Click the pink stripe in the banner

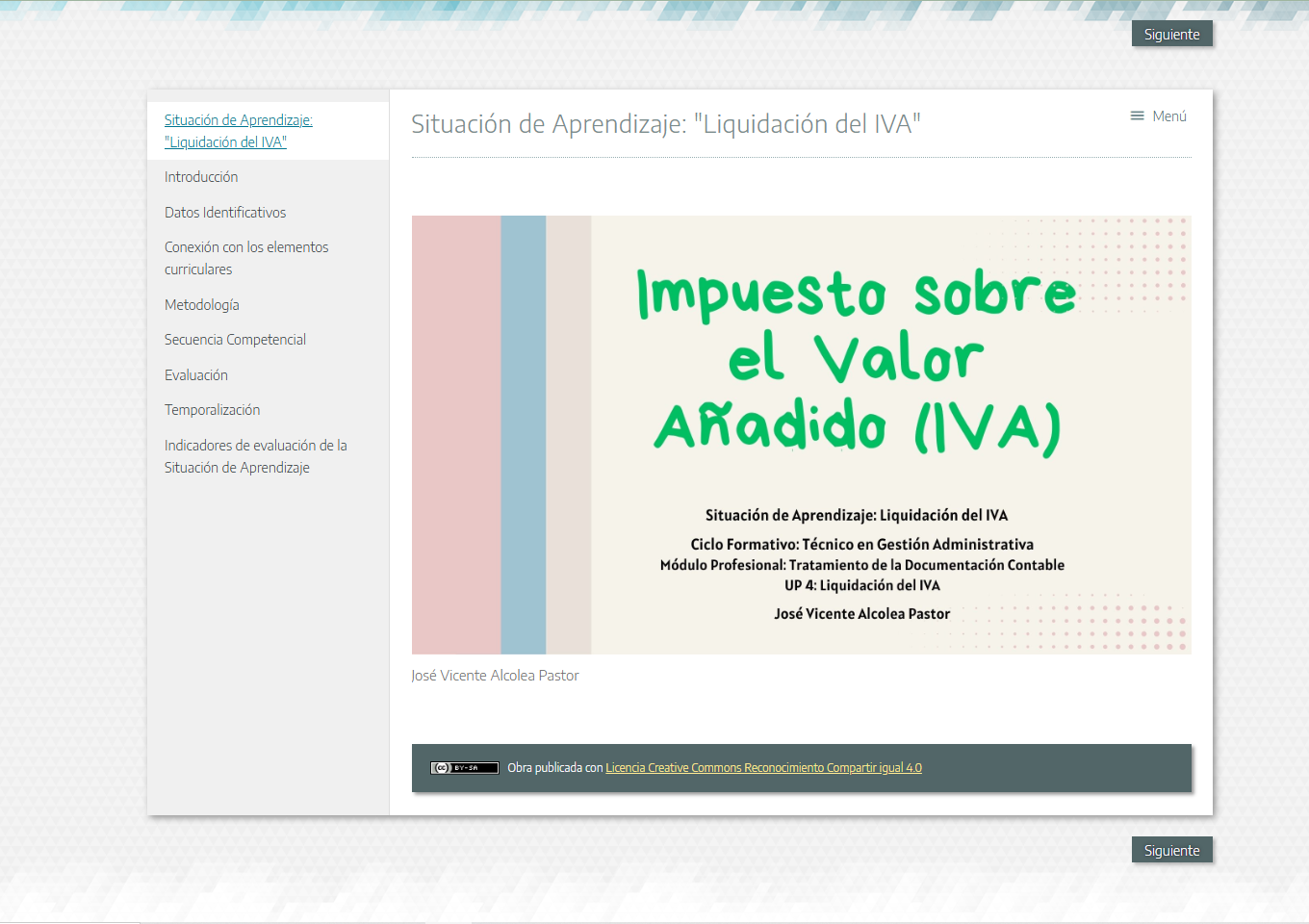(455, 435)
